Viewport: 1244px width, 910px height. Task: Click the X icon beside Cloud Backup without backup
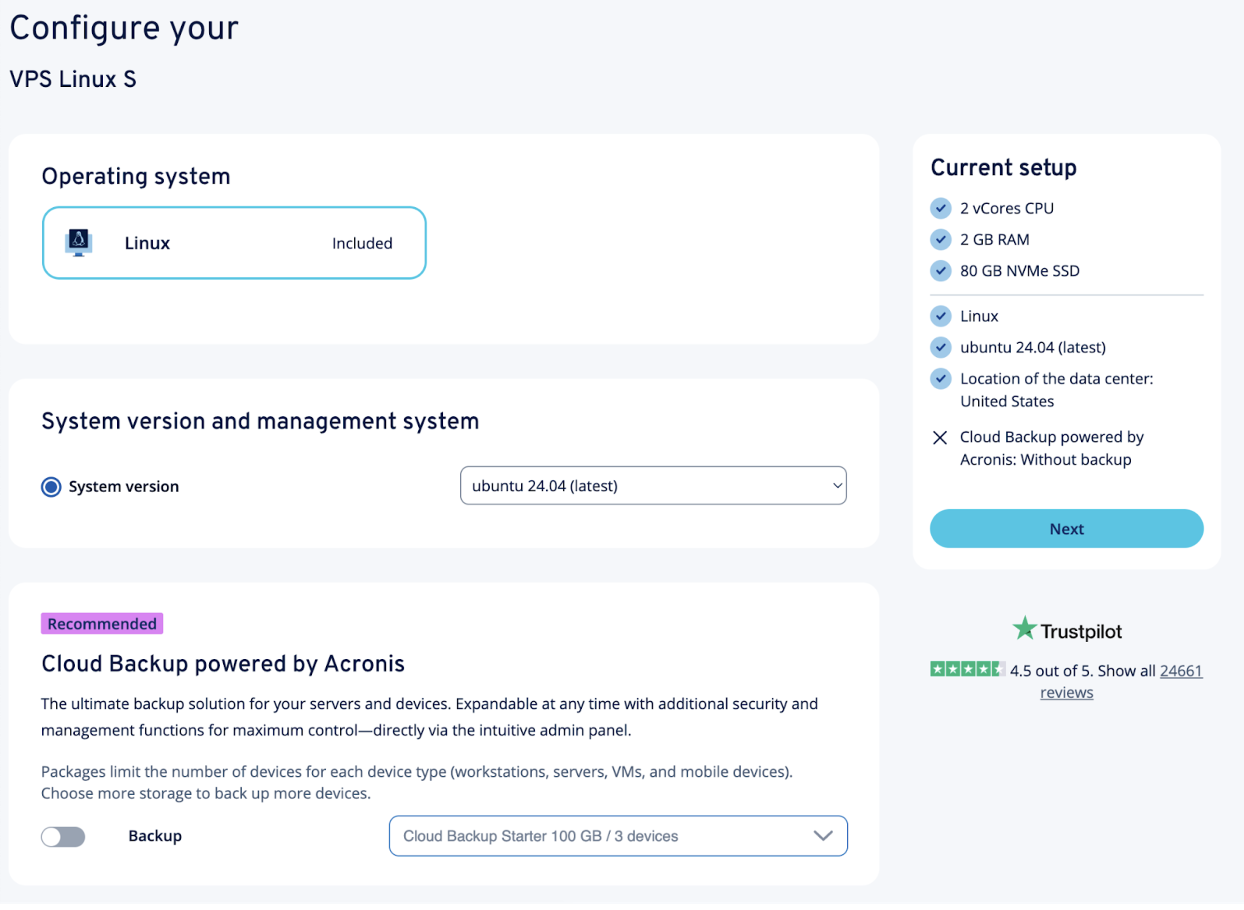click(x=940, y=437)
